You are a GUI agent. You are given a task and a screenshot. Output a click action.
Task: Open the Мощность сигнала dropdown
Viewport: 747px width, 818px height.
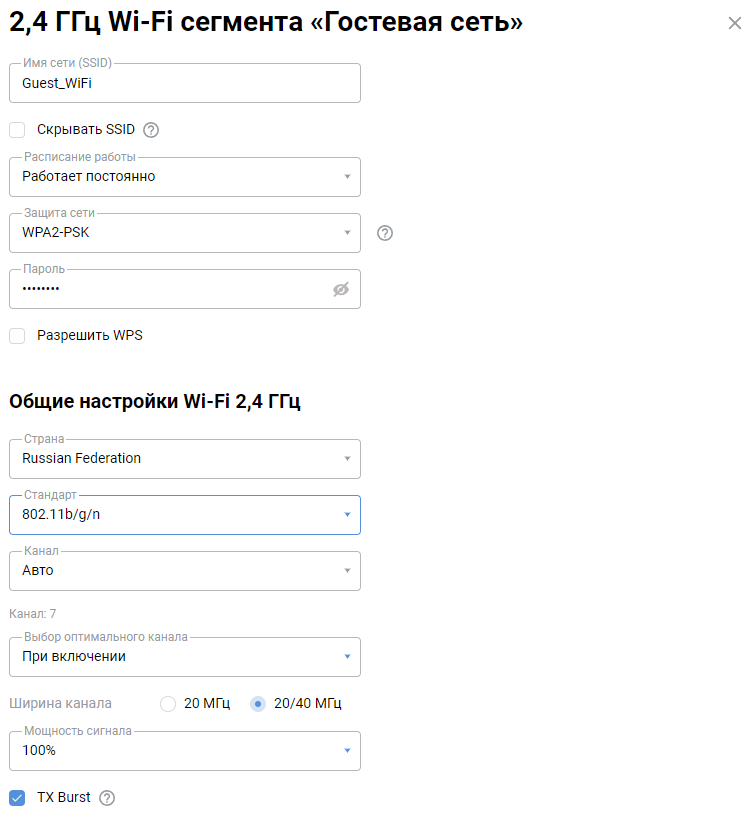pos(184,751)
